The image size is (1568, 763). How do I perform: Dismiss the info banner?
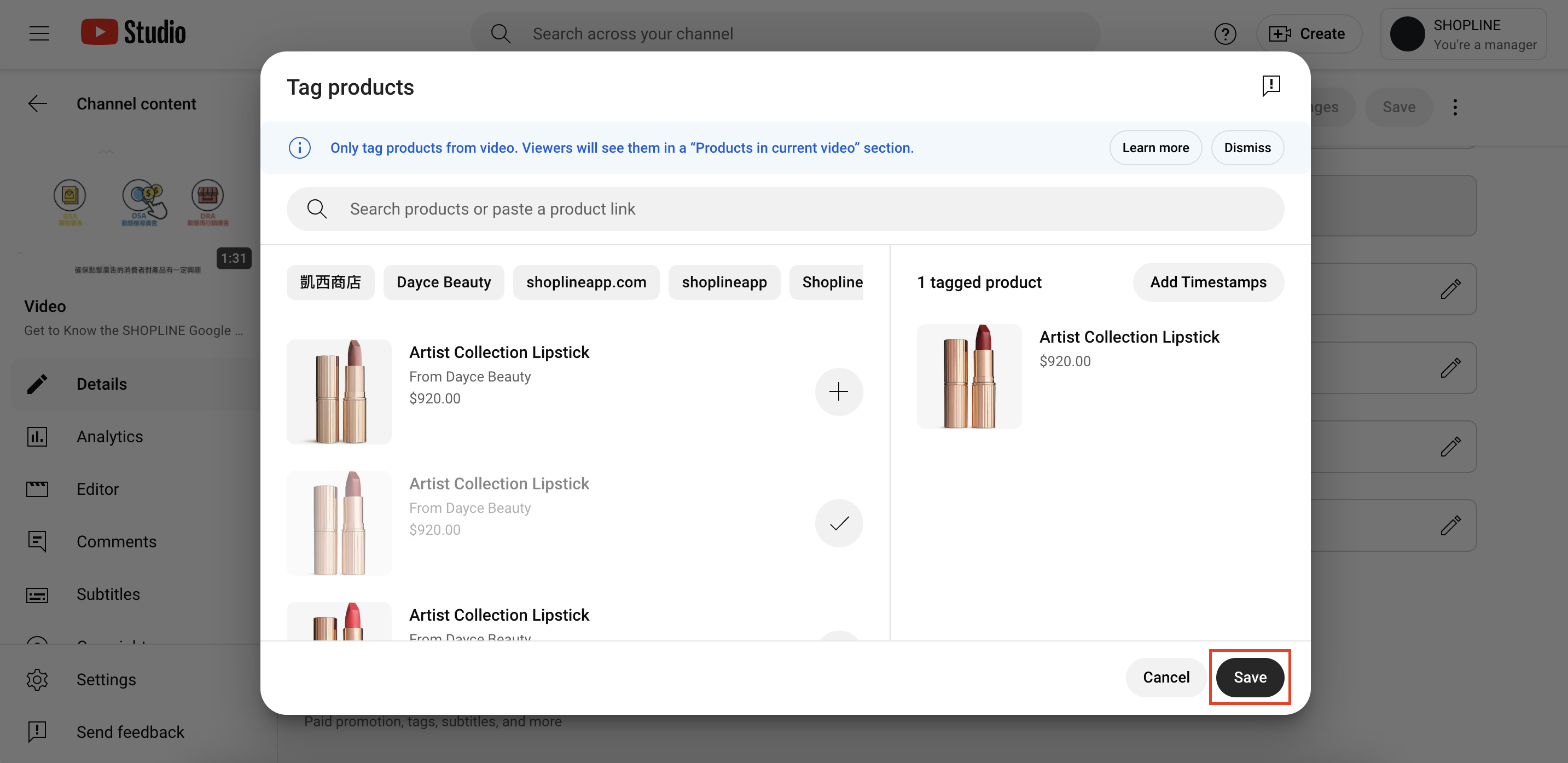point(1247,148)
